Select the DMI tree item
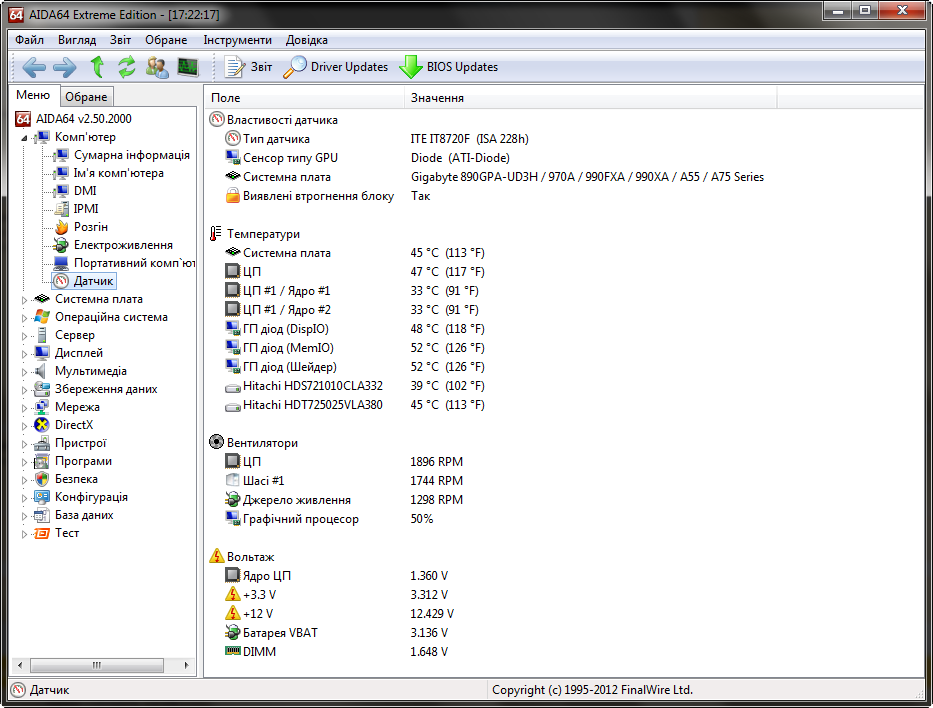Viewport: 933px width, 708px height. click(84, 190)
